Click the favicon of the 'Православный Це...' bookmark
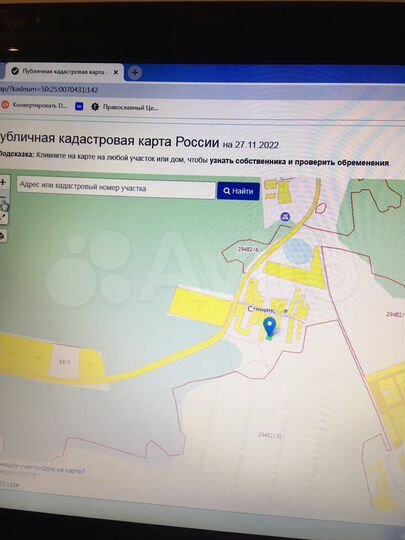This screenshot has width=405, height=540. point(95,107)
